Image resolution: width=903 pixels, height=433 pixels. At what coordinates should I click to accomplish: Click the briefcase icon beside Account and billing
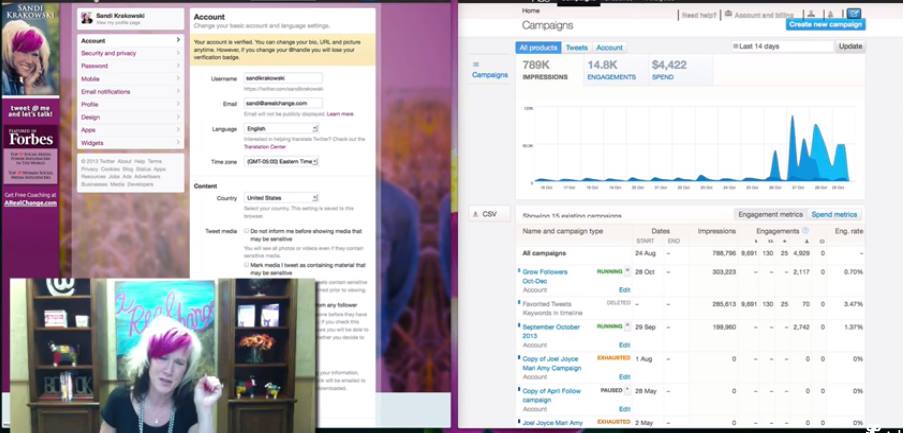pyautogui.click(x=729, y=14)
